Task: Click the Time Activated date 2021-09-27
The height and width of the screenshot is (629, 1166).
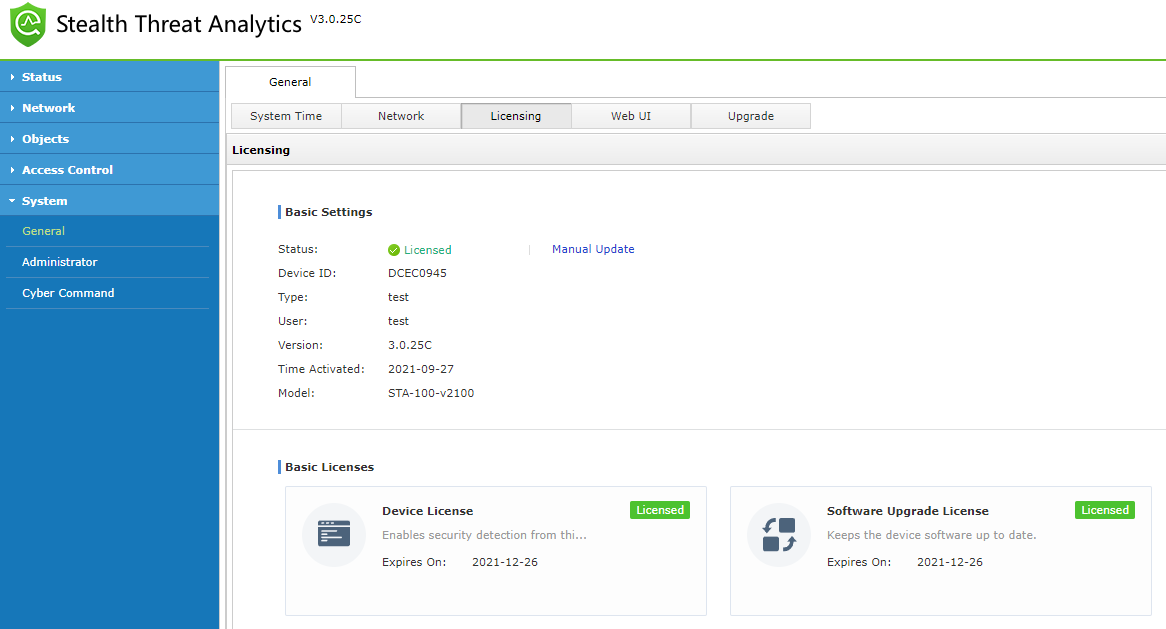Action: (x=421, y=369)
